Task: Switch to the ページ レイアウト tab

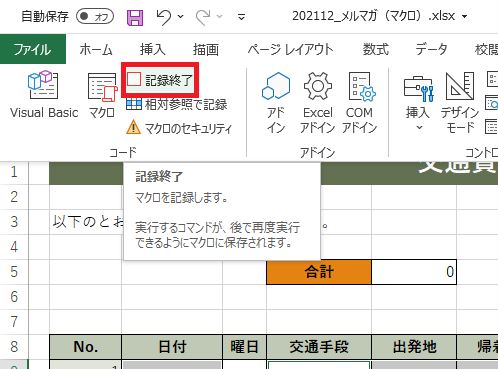Action: (x=290, y=49)
